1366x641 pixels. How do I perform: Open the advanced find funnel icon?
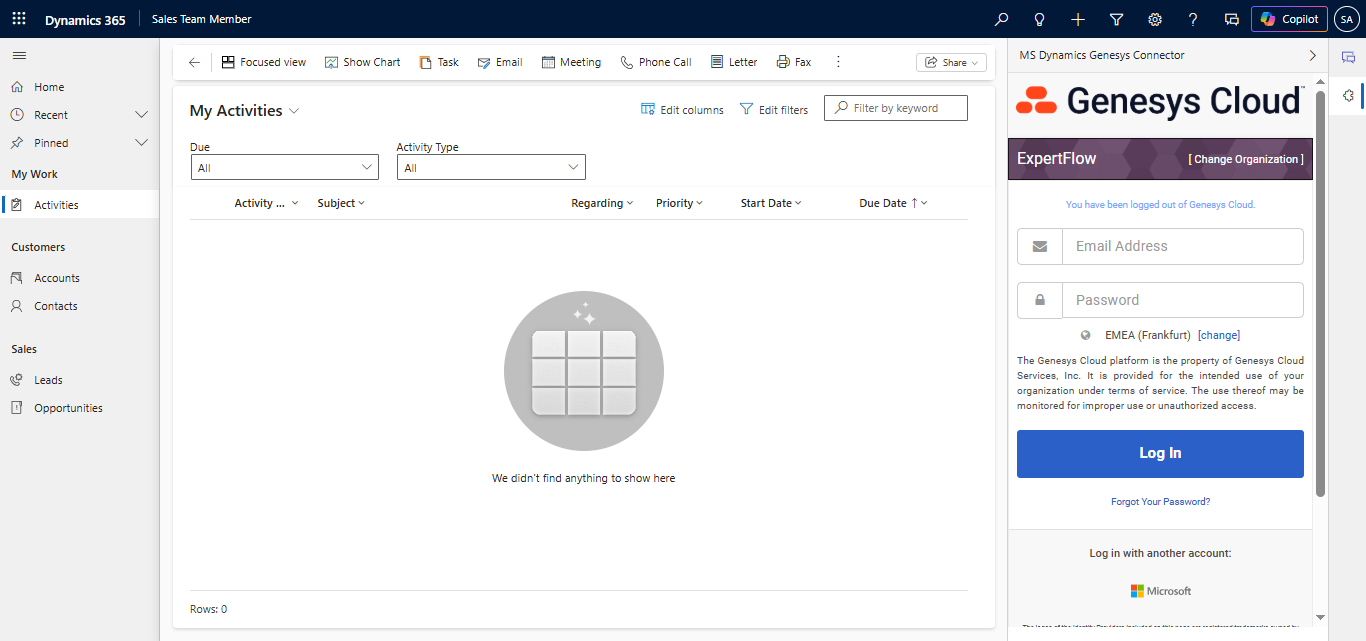pyautogui.click(x=1116, y=19)
